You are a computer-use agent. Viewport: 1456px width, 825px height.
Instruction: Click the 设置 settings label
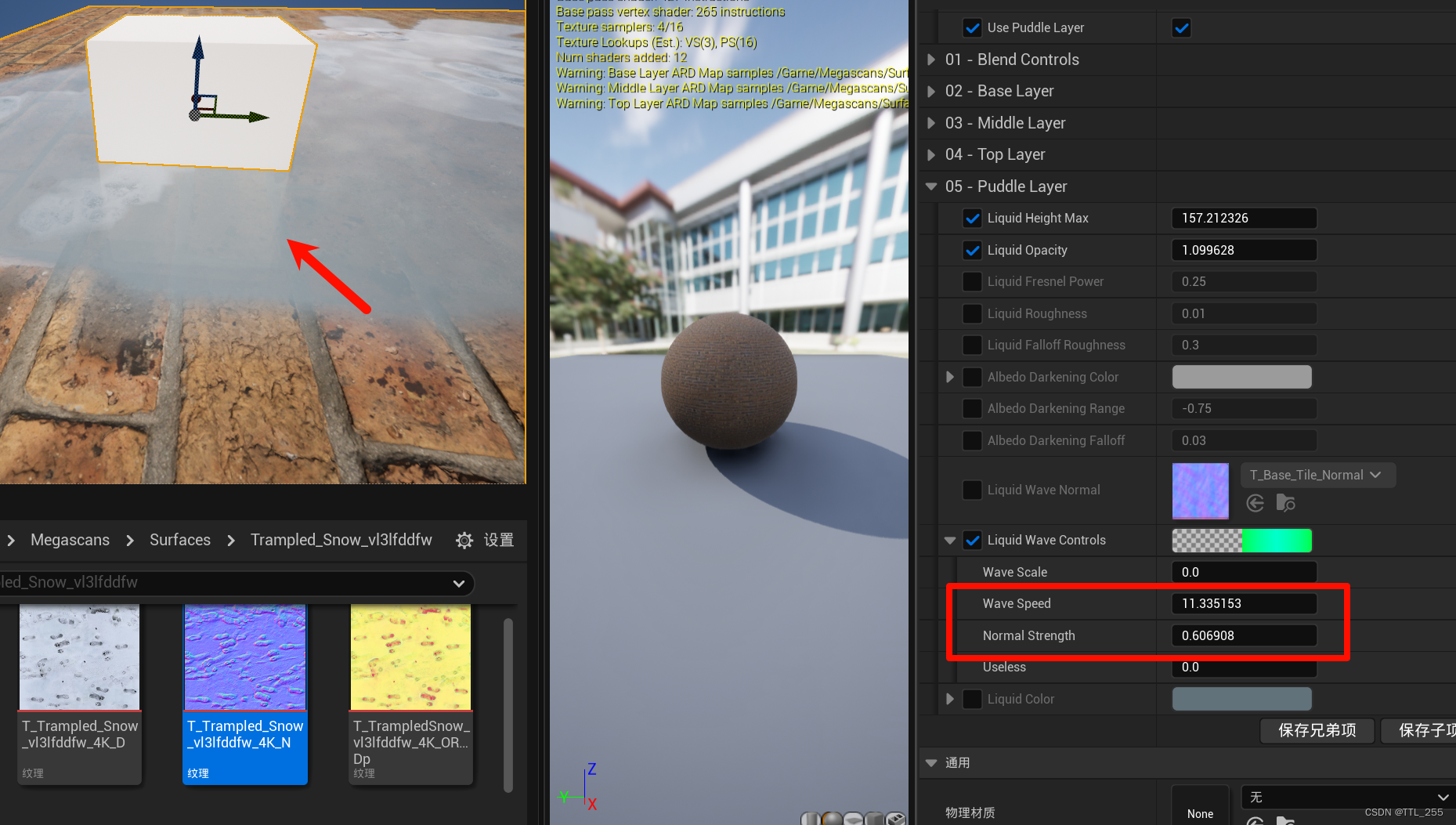[x=499, y=541]
